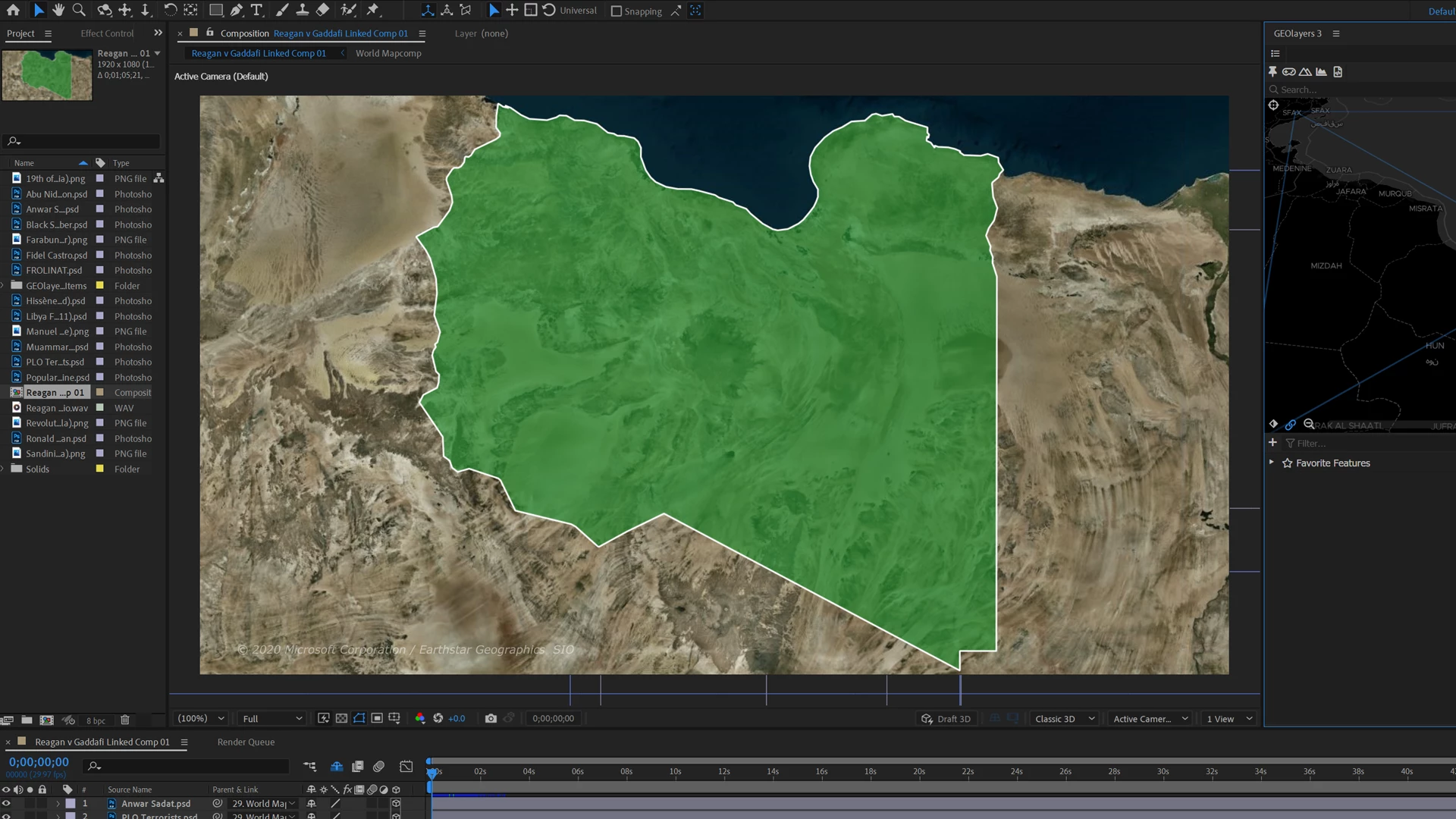1456x819 pixels.
Task: Take a snapshot with camera icon
Action: tap(491, 718)
